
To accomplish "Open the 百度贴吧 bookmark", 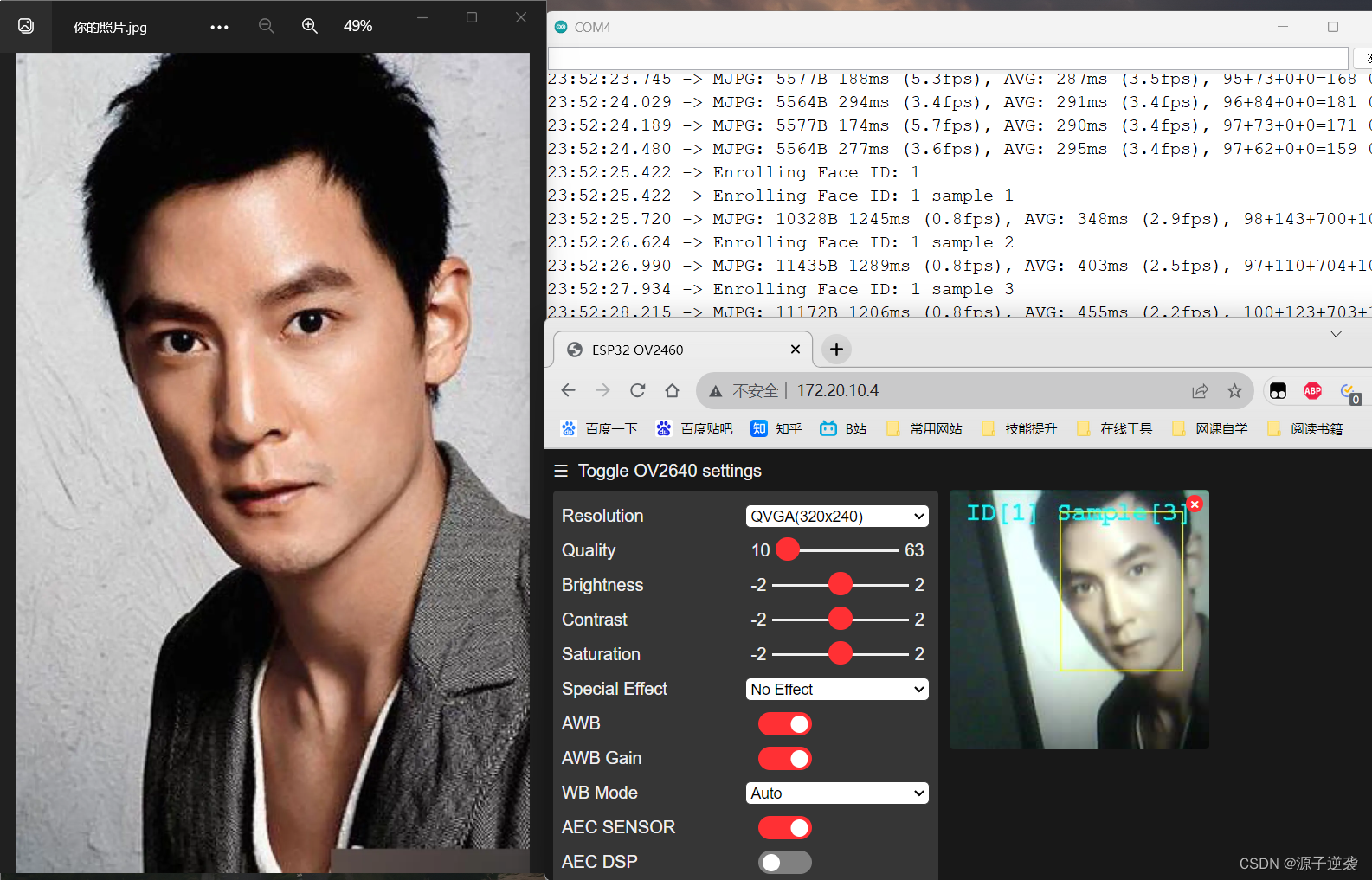I will pos(694,428).
